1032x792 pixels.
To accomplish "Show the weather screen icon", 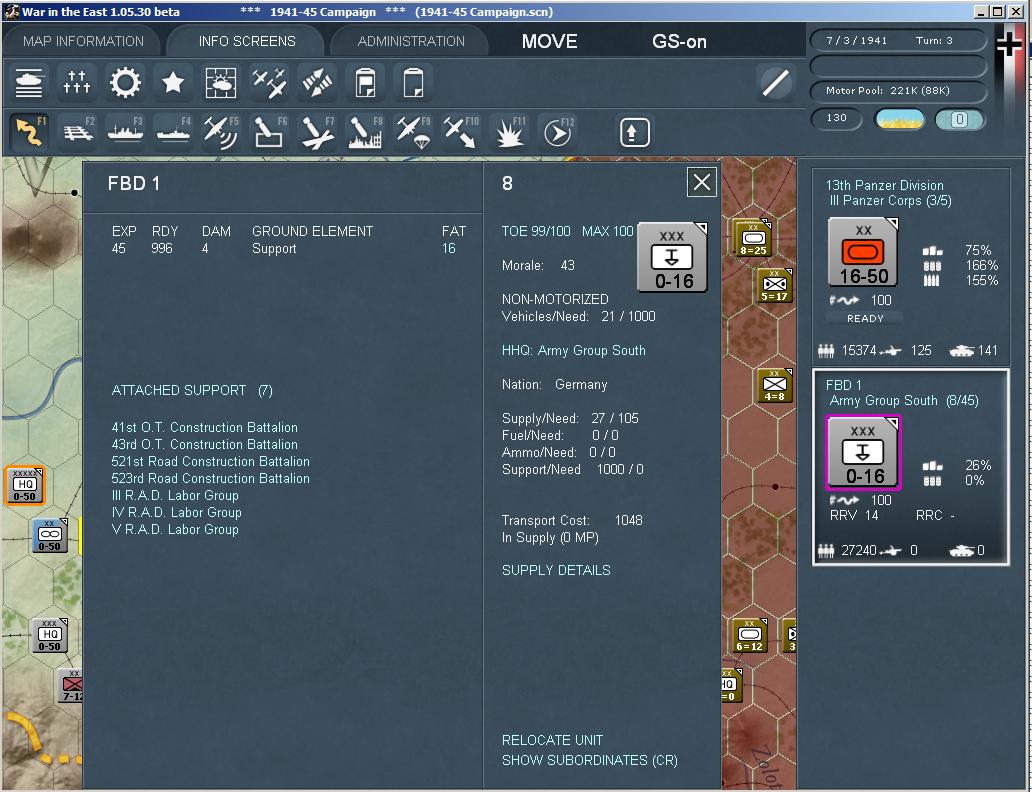I will pyautogui.click(x=221, y=83).
